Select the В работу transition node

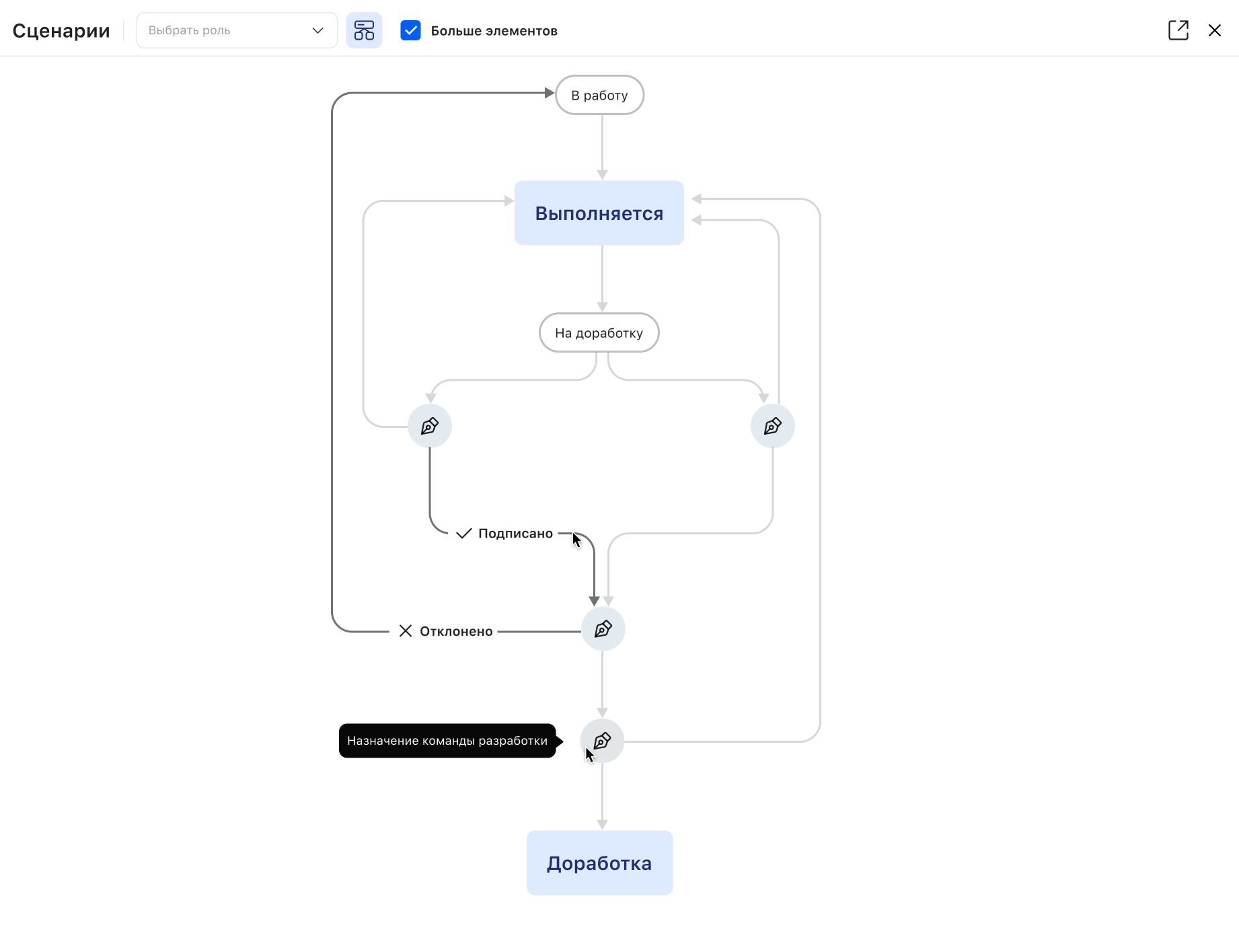point(599,95)
